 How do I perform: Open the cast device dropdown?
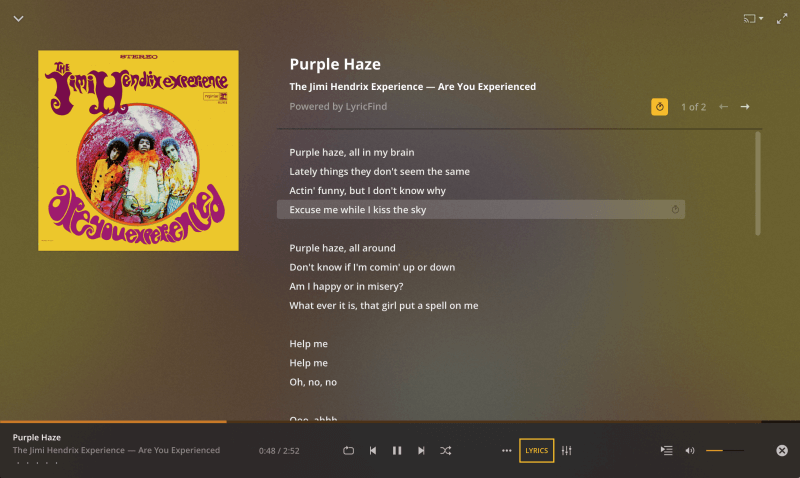[753, 19]
